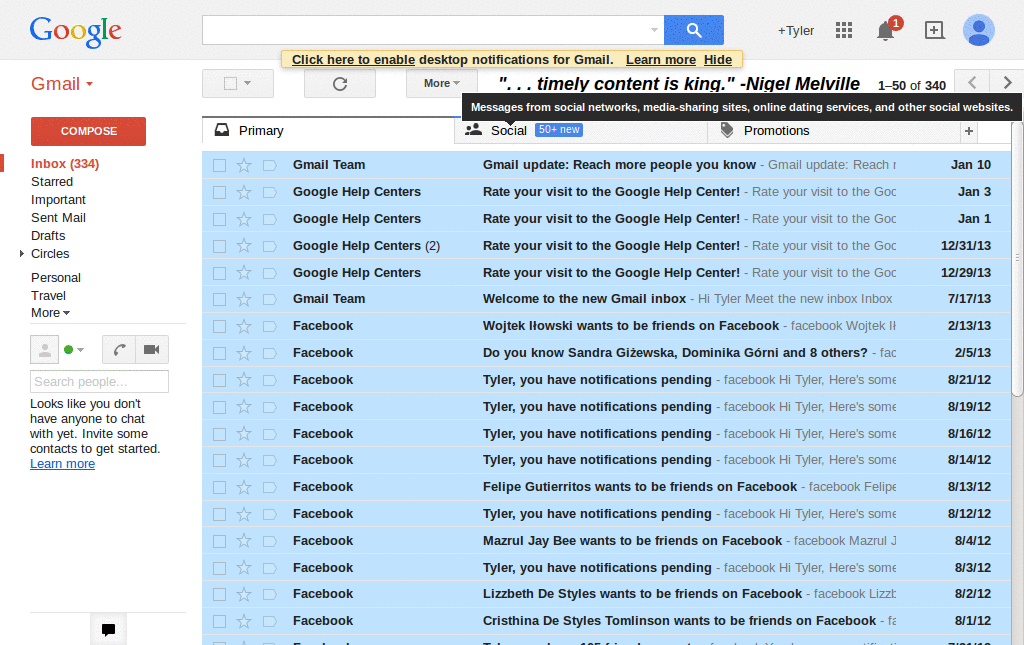
Task: Mark importance on Google Help Centers Jan 1 message
Action: [269, 219]
